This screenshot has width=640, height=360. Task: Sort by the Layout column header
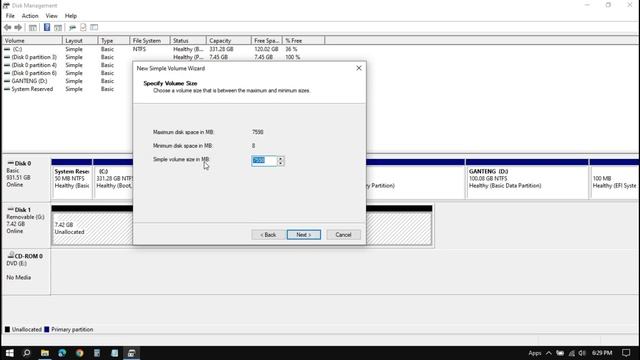[x=80, y=41]
